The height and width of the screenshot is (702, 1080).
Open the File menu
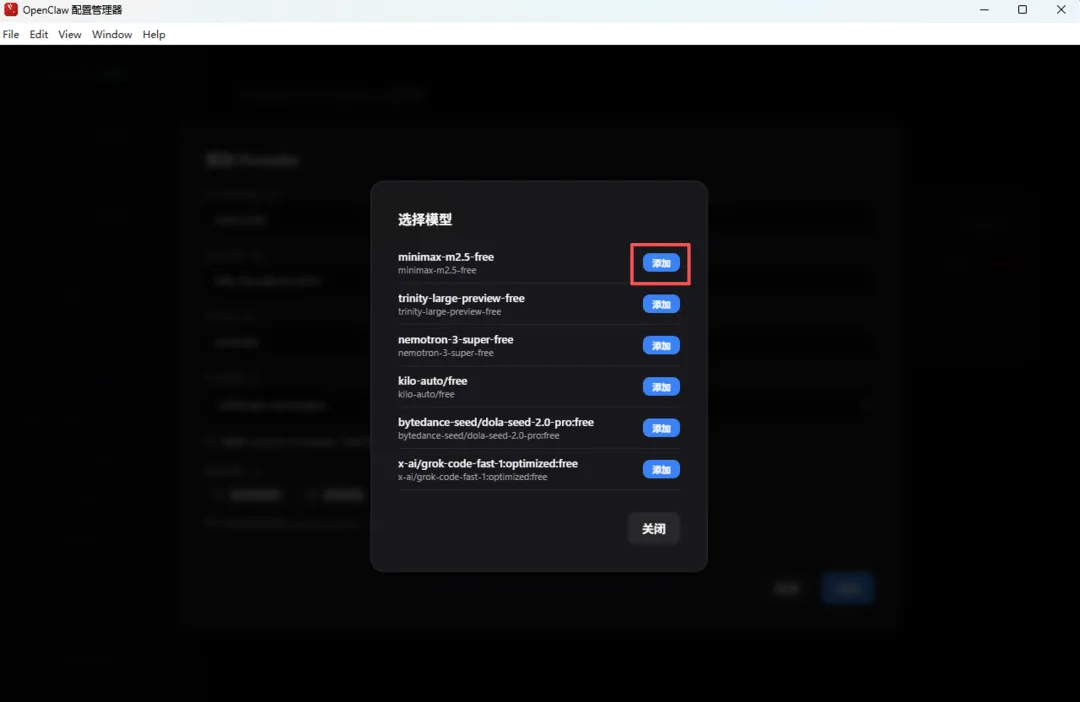point(11,34)
